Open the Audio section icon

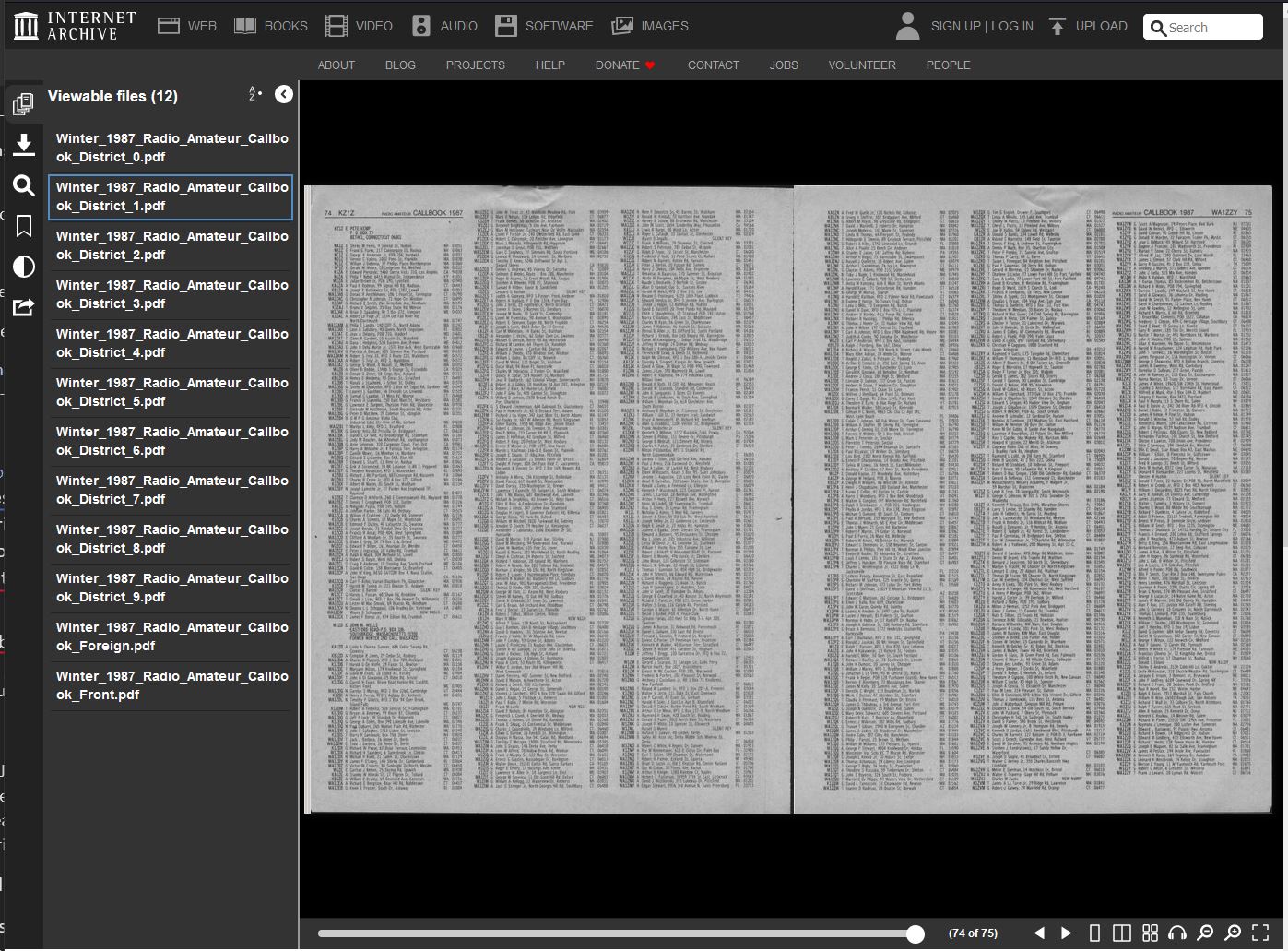point(421,26)
